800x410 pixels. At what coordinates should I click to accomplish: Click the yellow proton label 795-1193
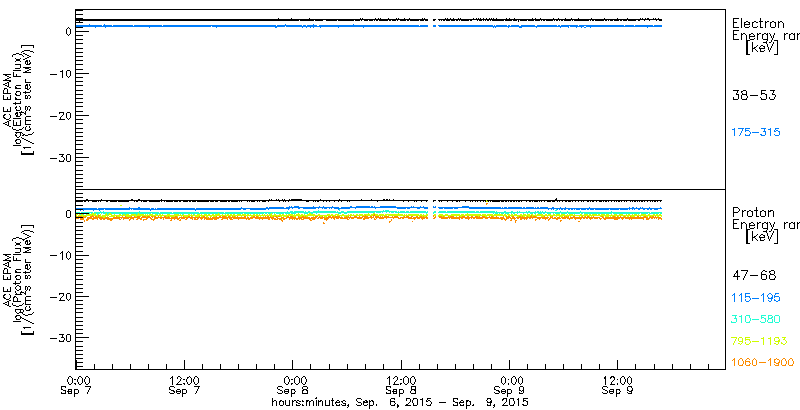tap(759, 341)
